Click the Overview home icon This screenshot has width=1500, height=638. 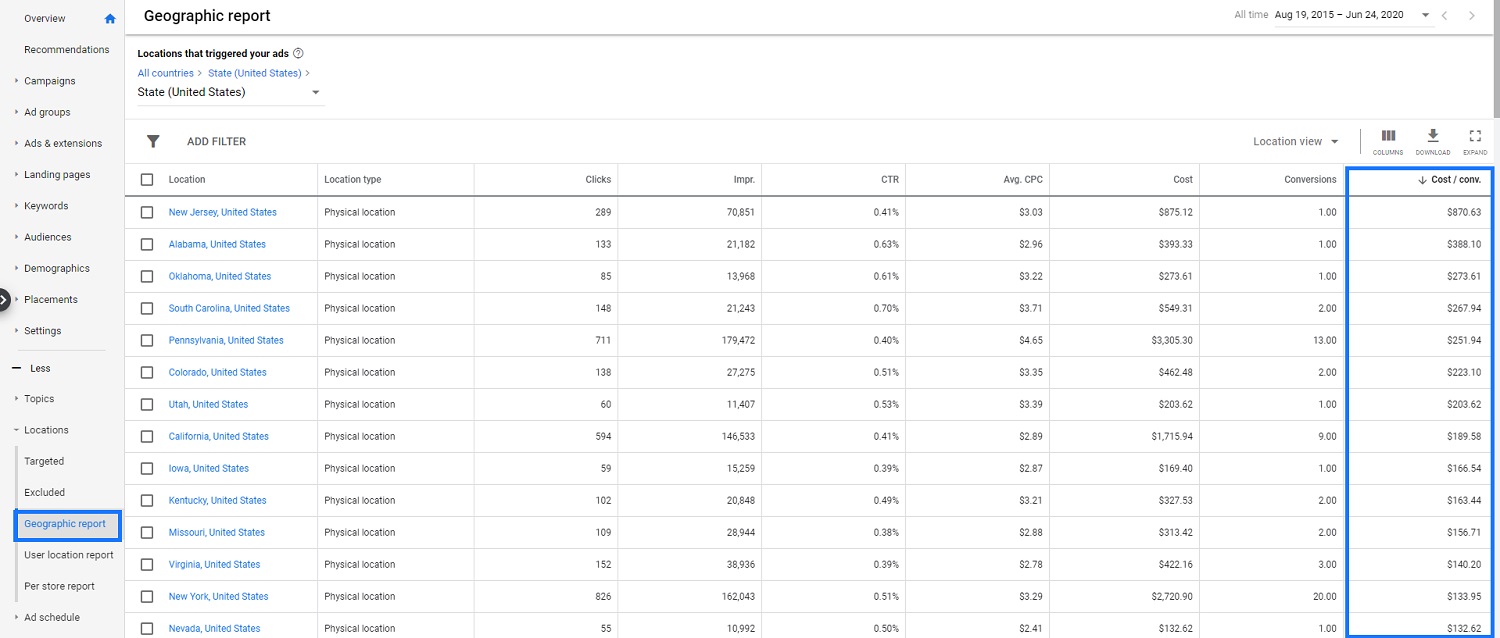pos(110,17)
